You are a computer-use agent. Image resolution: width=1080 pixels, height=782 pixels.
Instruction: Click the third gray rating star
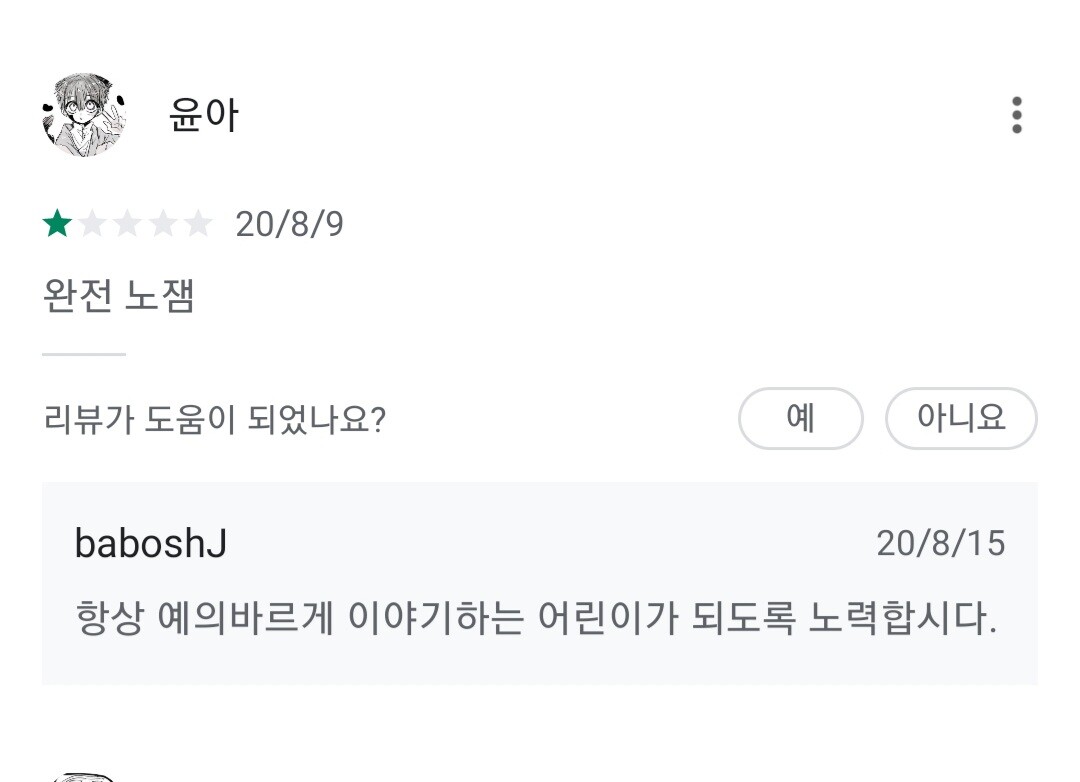tap(127, 224)
